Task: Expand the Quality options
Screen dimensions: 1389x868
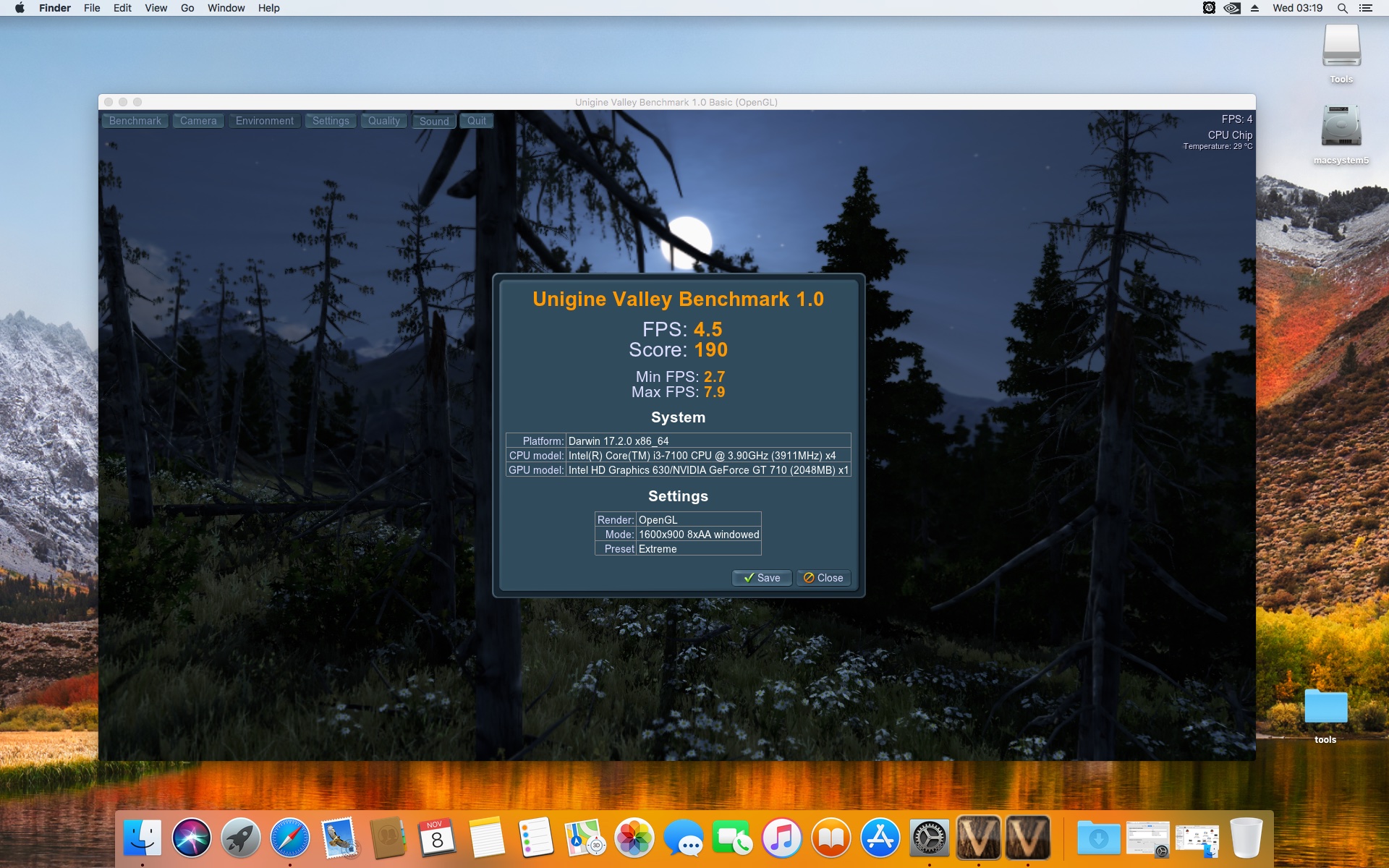Action: pyautogui.click(x=384, y=121)
